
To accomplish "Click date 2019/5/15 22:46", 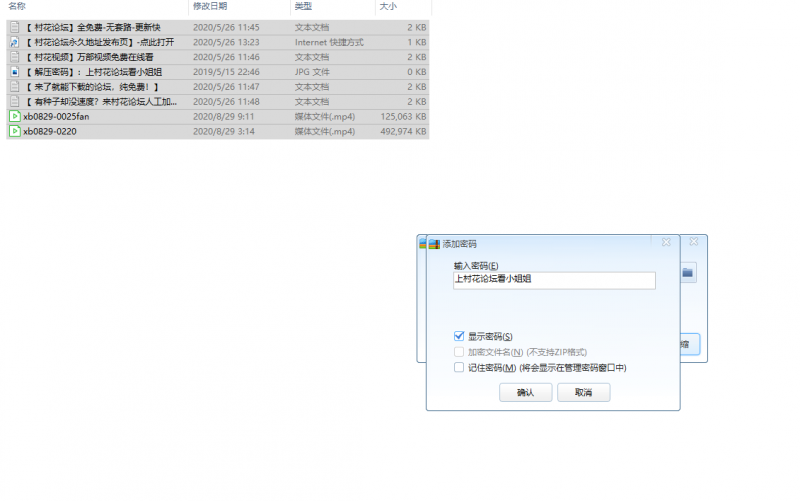I will (x=226, y=72).
